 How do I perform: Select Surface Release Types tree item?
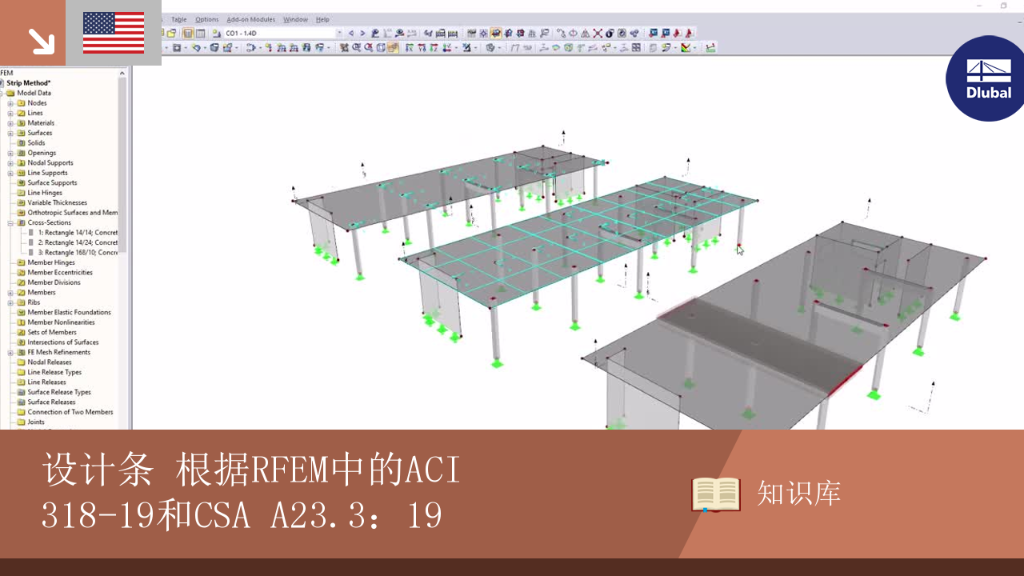59,392
